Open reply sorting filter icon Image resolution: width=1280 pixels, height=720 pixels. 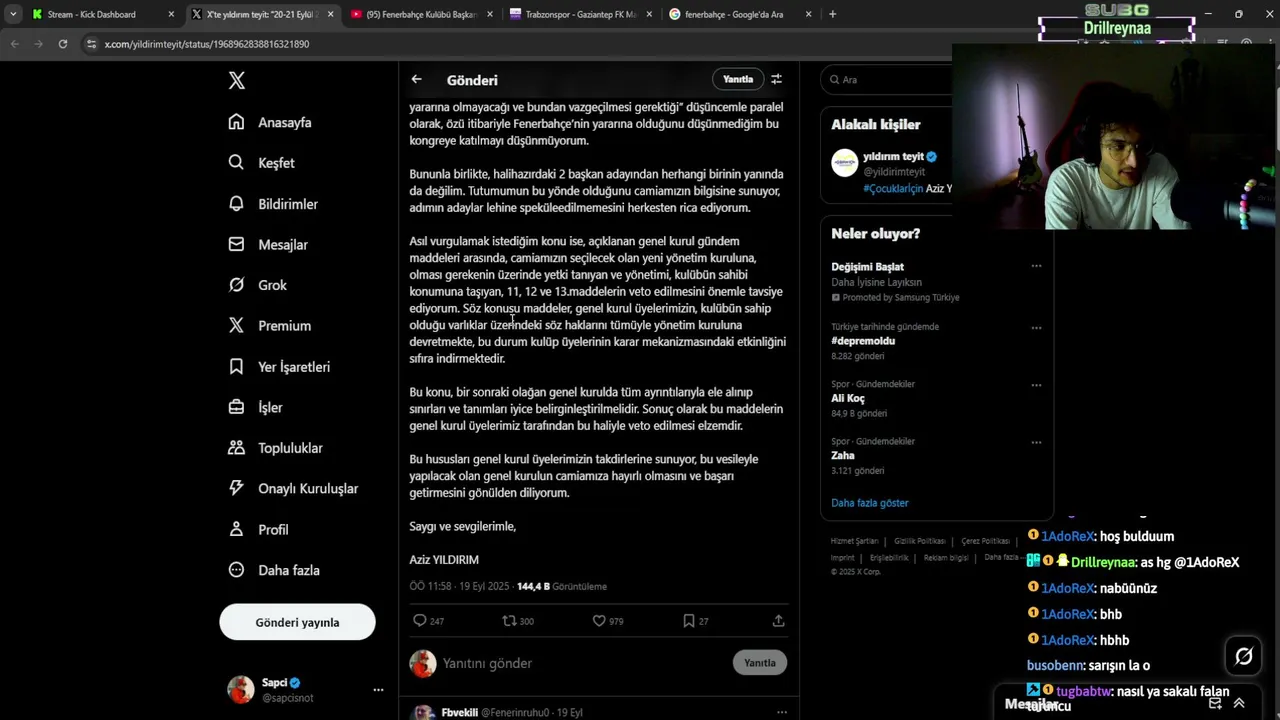click(x=776, y=79)
